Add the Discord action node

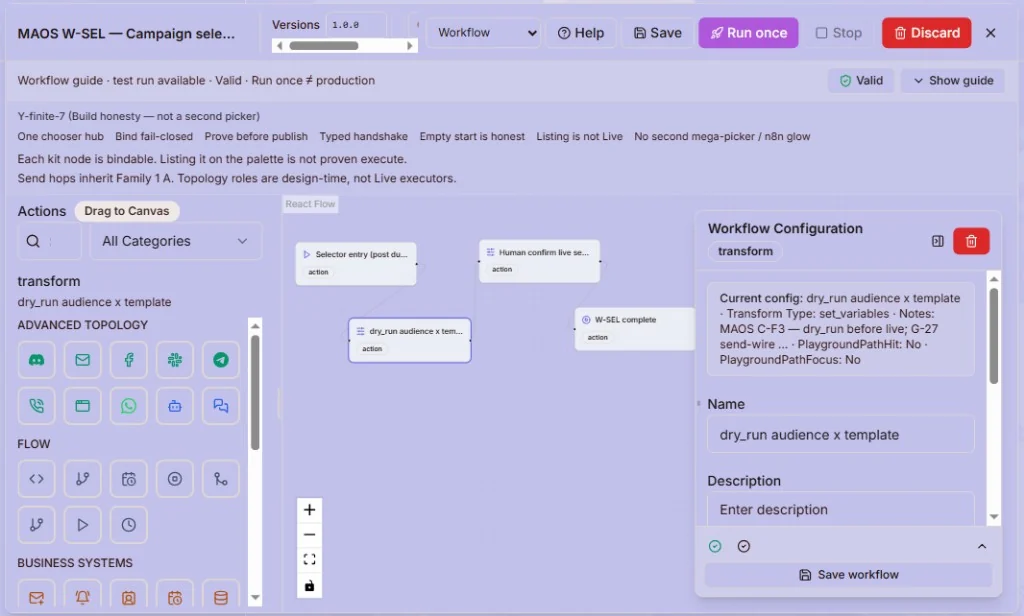pos(37,360)
